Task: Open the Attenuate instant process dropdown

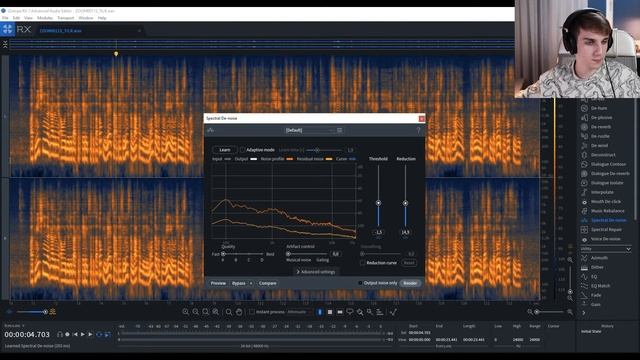Action: (299, 312)
